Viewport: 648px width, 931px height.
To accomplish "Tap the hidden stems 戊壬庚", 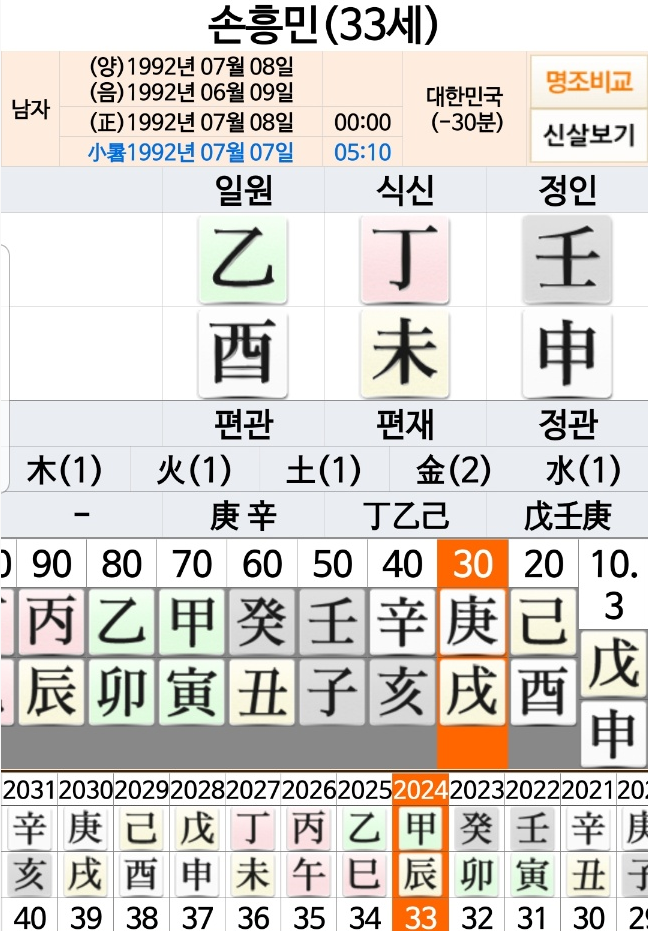I will click(567, 516).
